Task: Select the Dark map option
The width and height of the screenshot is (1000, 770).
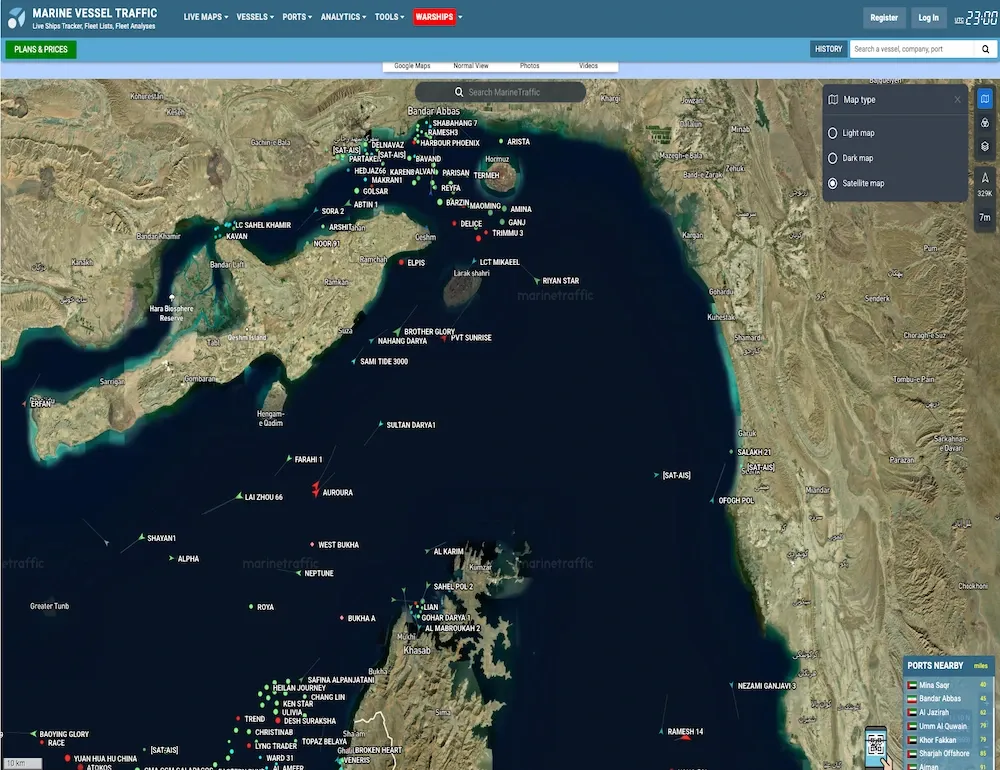Action: pos(833,158)
